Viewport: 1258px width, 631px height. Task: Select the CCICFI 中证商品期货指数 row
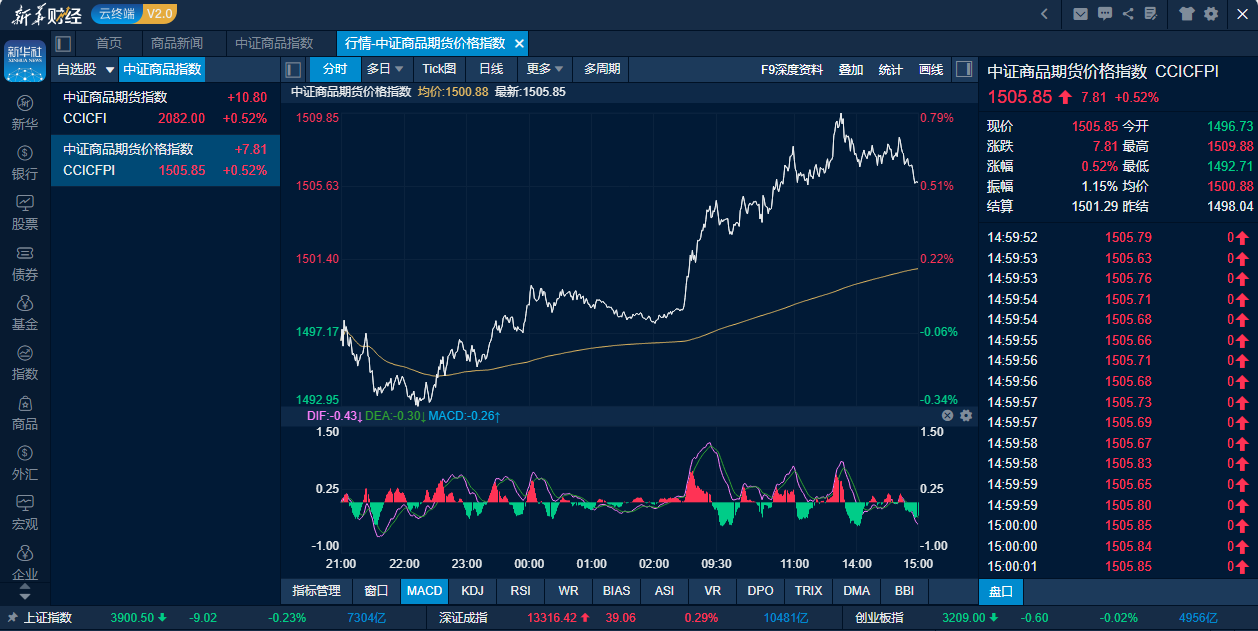[x=165, y=107]
